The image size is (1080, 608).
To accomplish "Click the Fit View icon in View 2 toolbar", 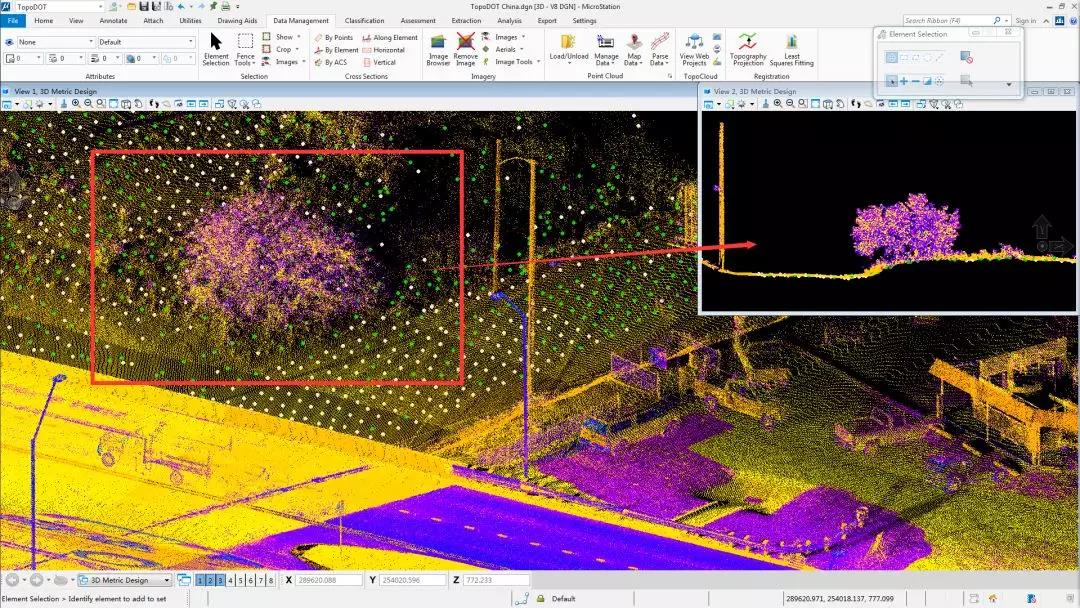I will point(816,104).
